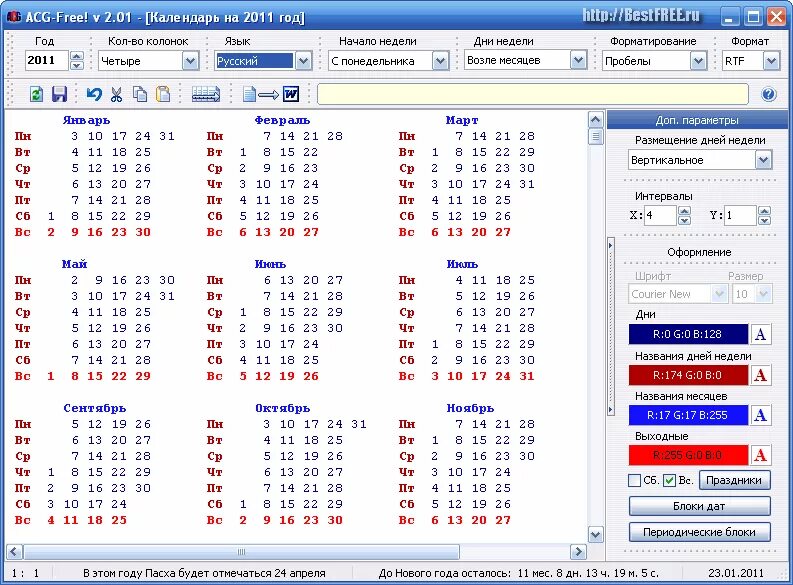Pick the Дни color swatch R:0 G:0 B:128
Image resolution: width=793 pixels, height=585 pixels.
688,334
